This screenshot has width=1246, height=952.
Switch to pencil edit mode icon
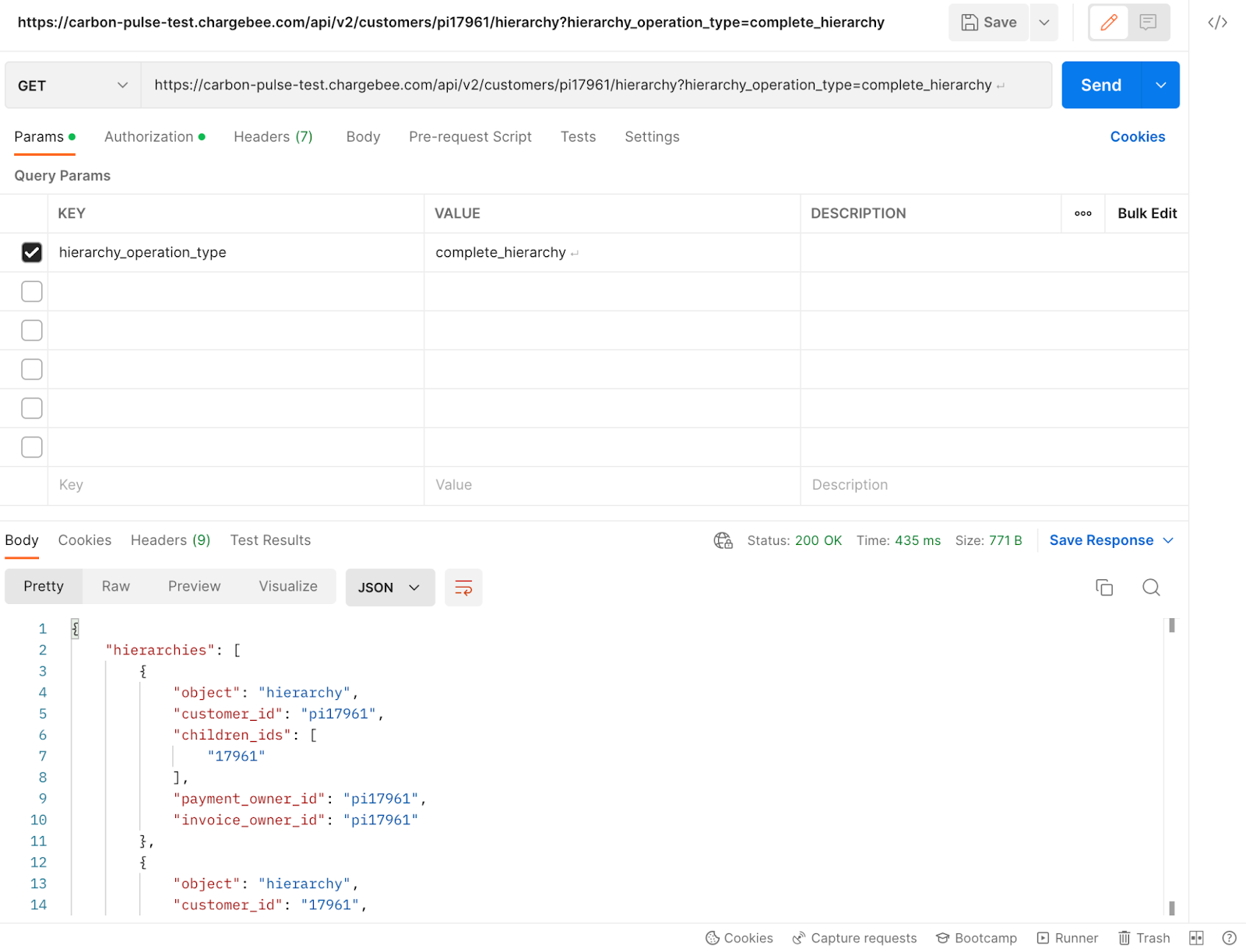[1109, 23]
